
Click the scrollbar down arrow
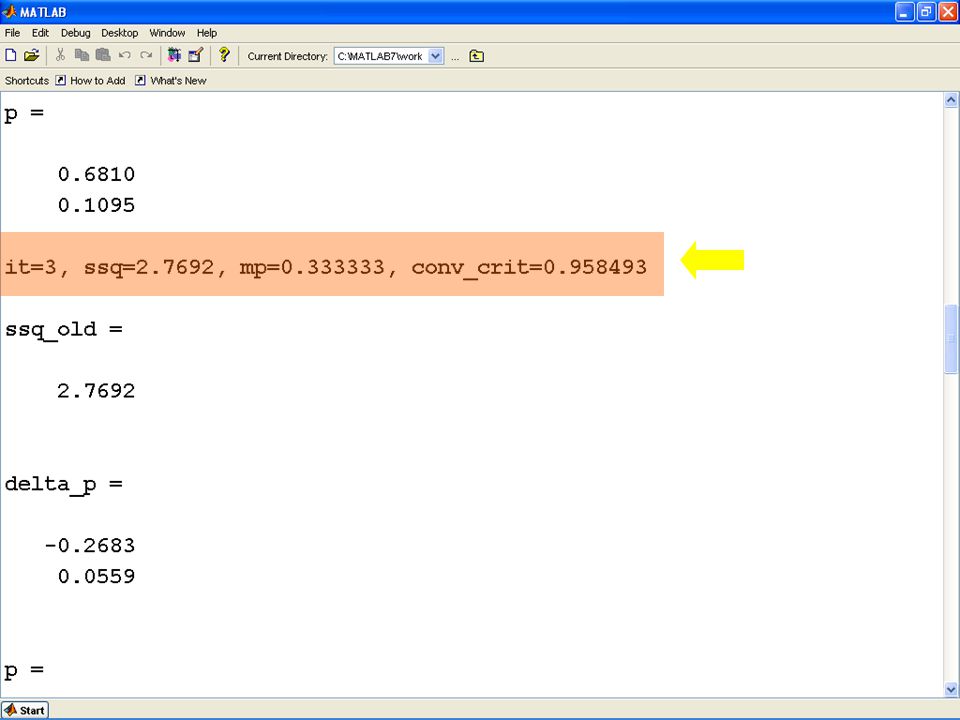[x=951, y=689]
